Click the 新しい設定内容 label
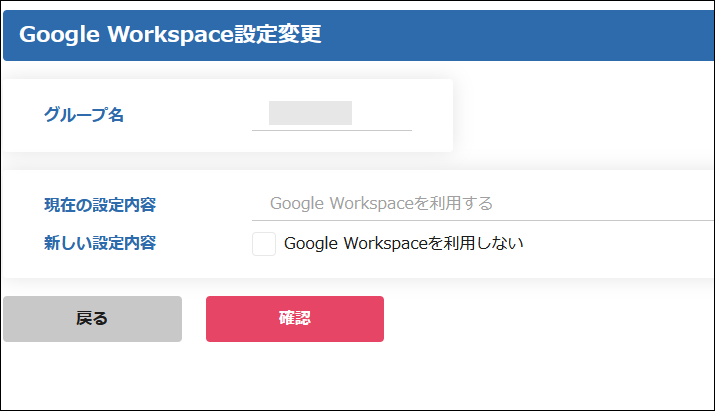 click(100, 242)
